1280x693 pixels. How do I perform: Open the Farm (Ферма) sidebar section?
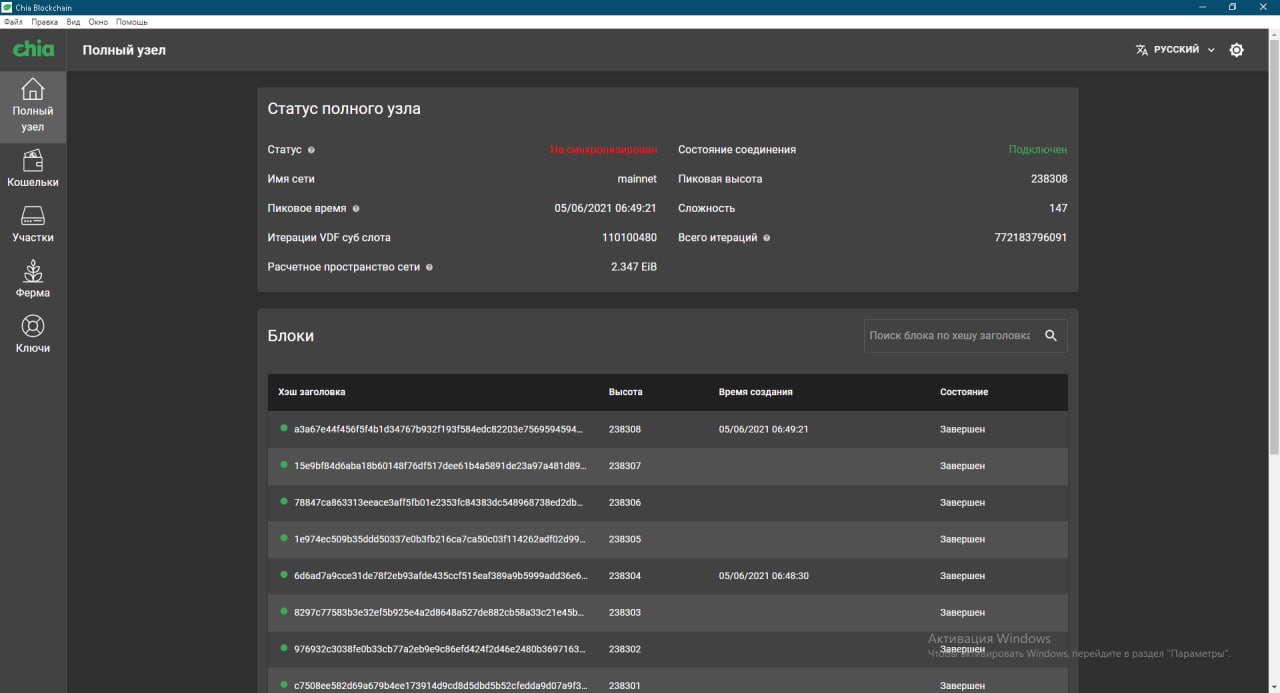coord(33,280)
